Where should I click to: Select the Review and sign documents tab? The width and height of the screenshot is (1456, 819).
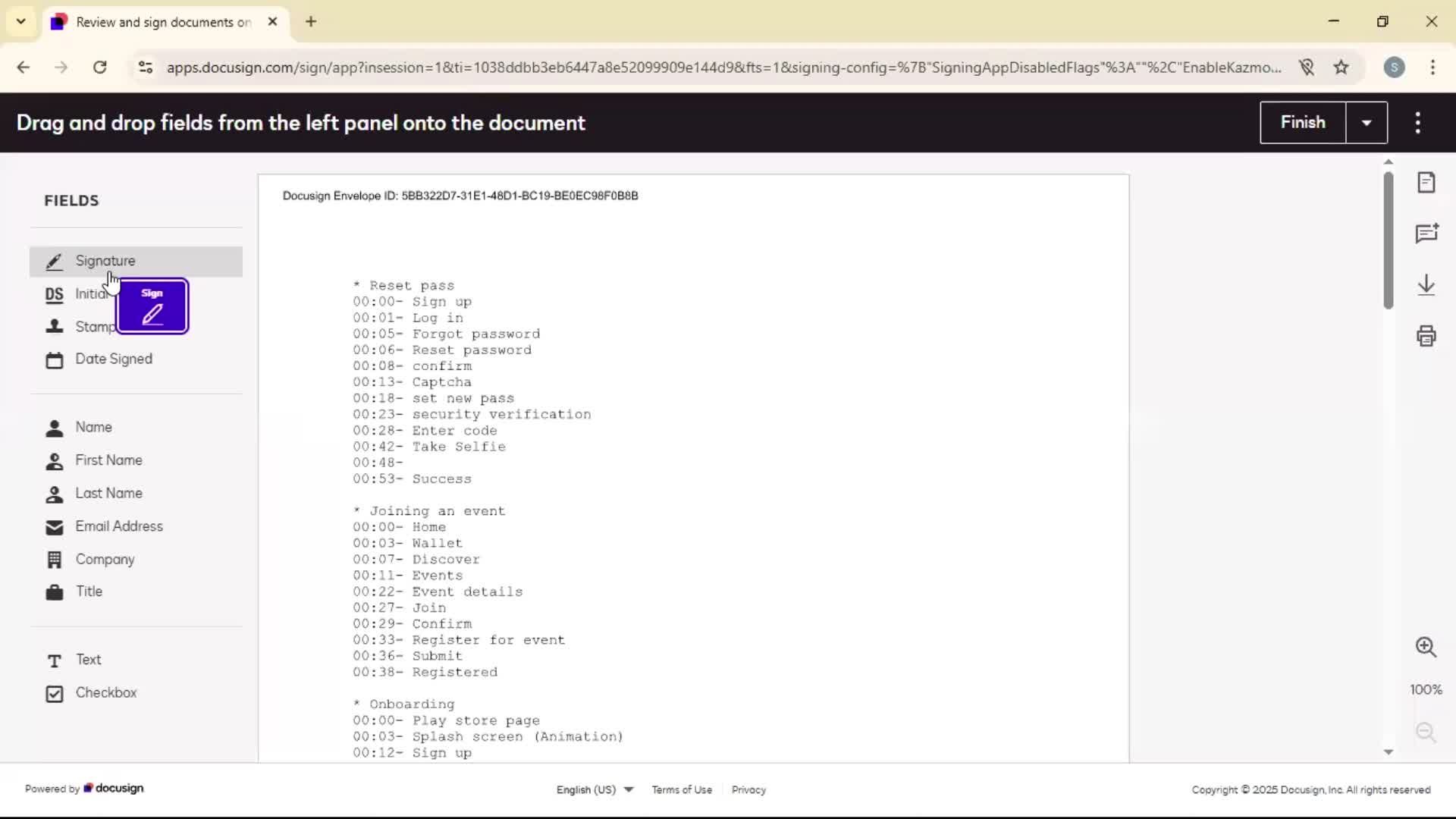point(163,22)
